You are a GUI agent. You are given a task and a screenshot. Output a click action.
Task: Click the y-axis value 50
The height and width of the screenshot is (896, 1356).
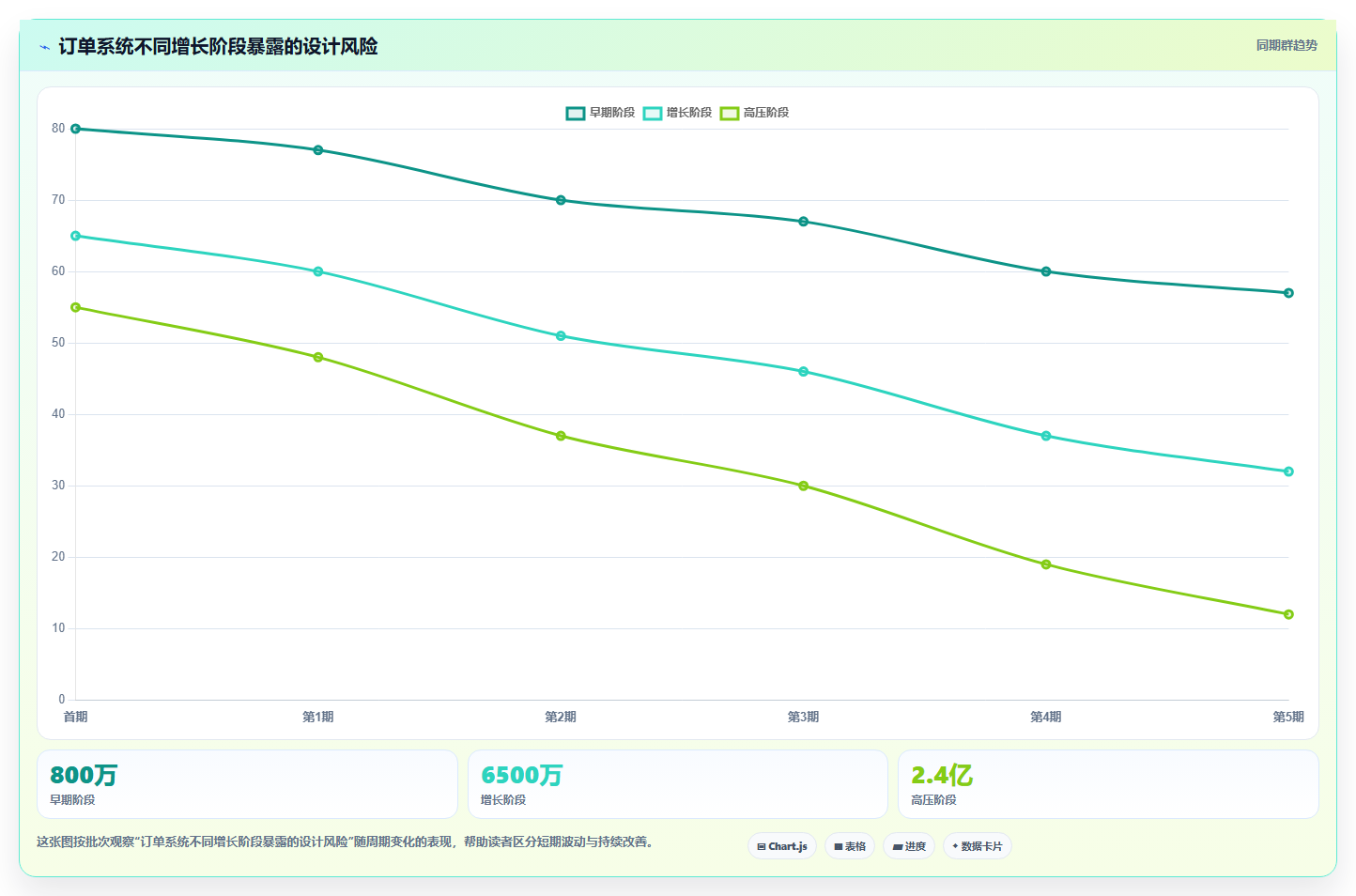click(x=58, y=343)
